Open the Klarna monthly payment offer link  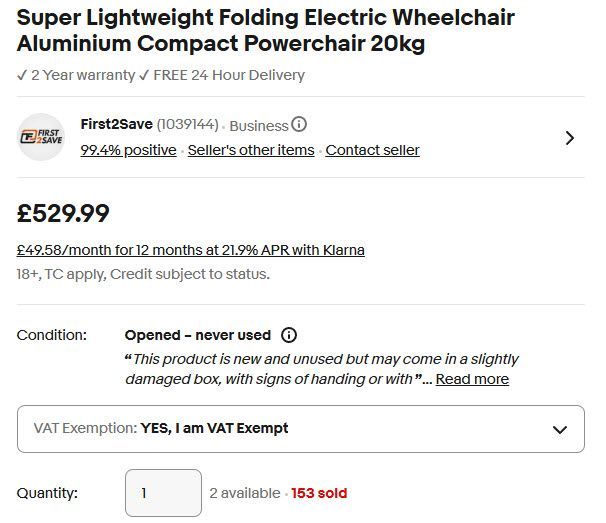click(190, 249)
